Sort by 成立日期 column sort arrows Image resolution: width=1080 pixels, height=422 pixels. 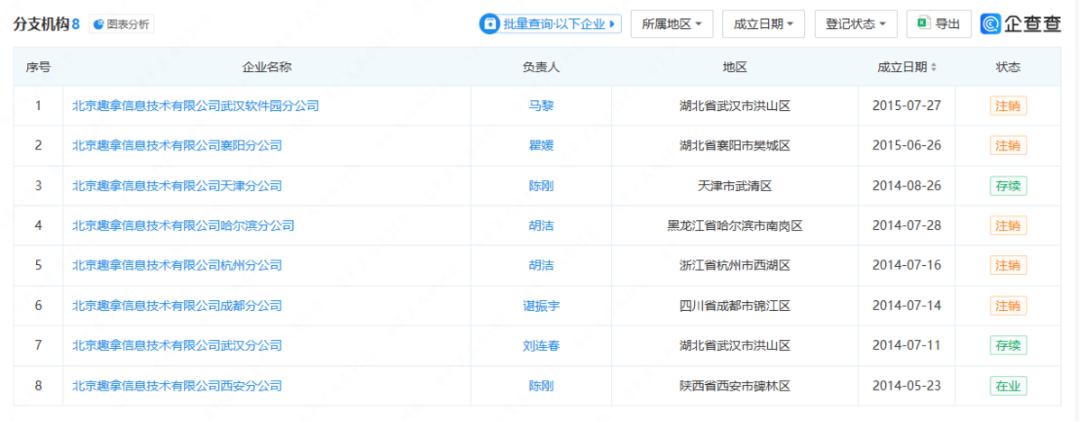[934, 67]
